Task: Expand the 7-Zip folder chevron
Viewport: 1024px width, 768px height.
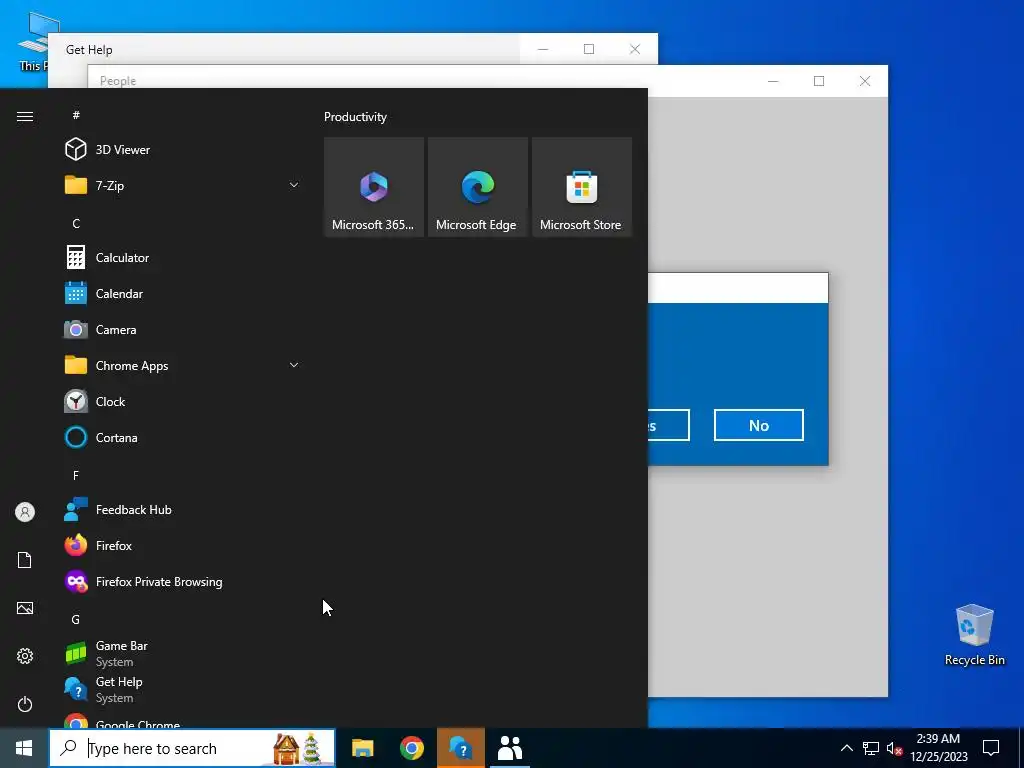Action: tap(294, 185)
